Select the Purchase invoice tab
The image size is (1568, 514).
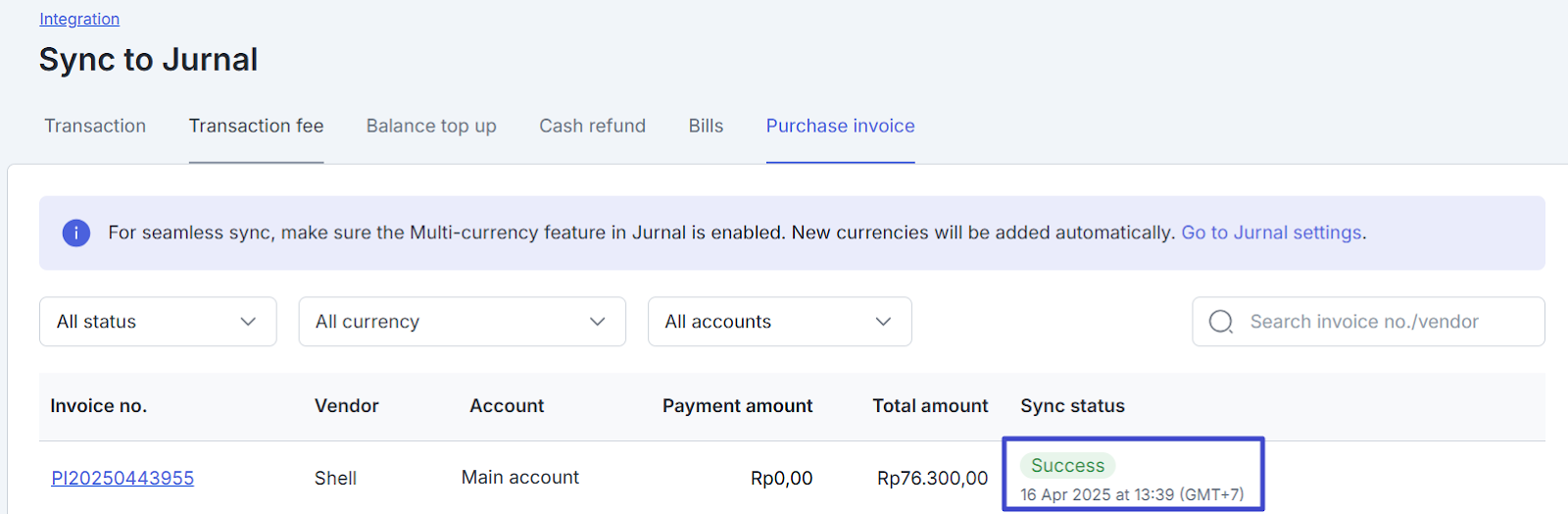coord(841,126)
